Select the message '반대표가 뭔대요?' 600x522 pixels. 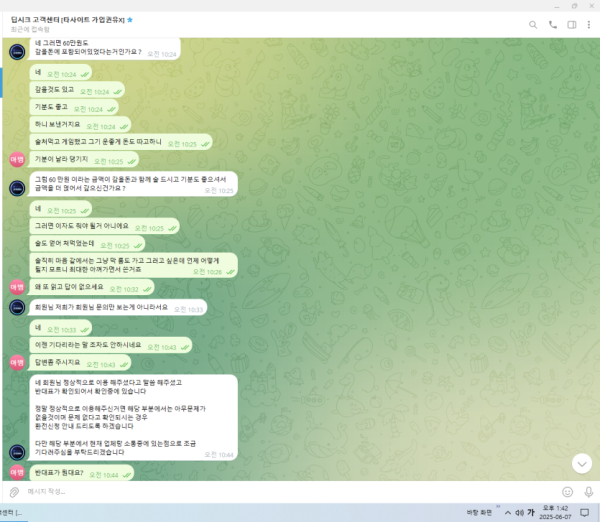82,473
